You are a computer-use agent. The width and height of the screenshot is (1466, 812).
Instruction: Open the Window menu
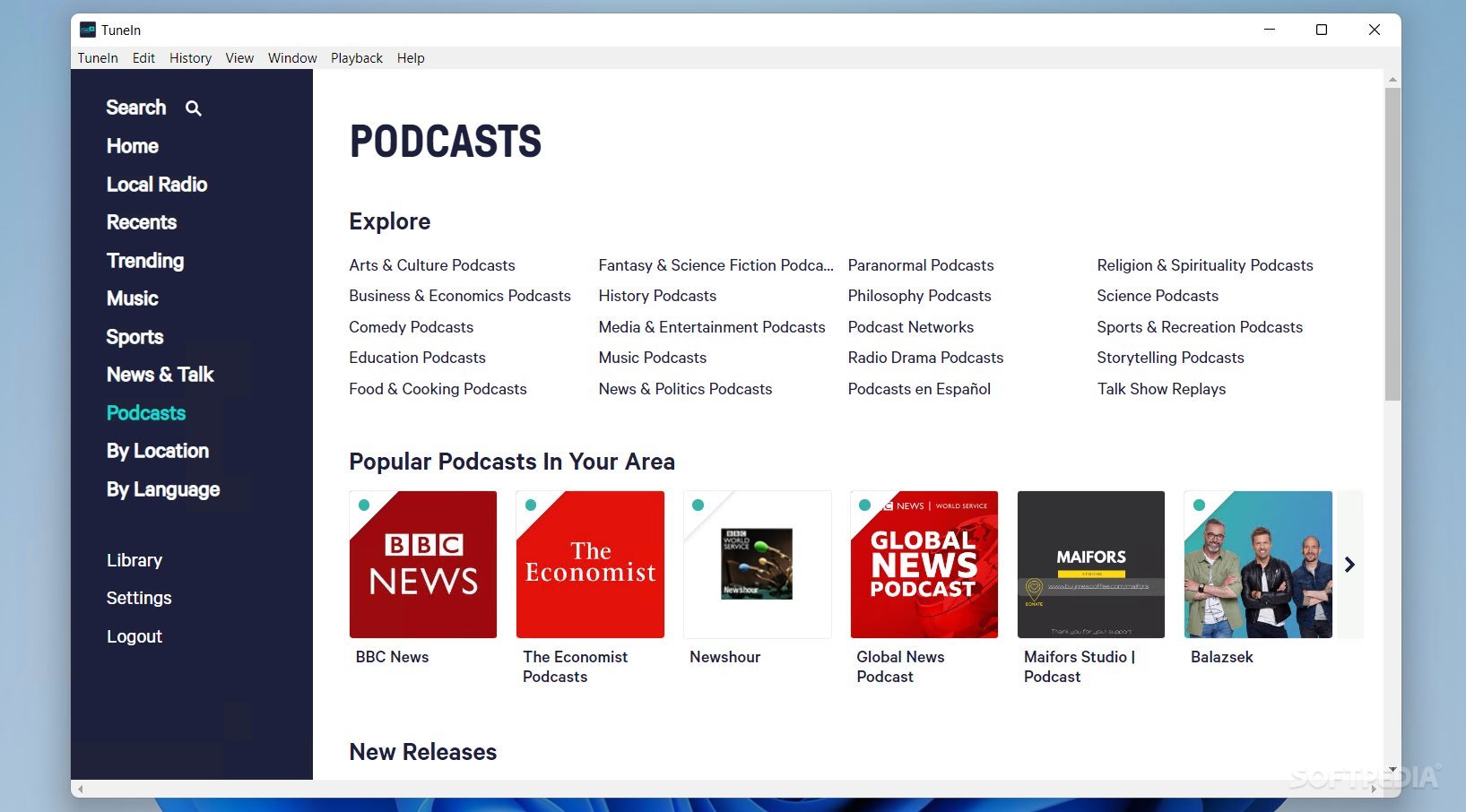(292, 58)
